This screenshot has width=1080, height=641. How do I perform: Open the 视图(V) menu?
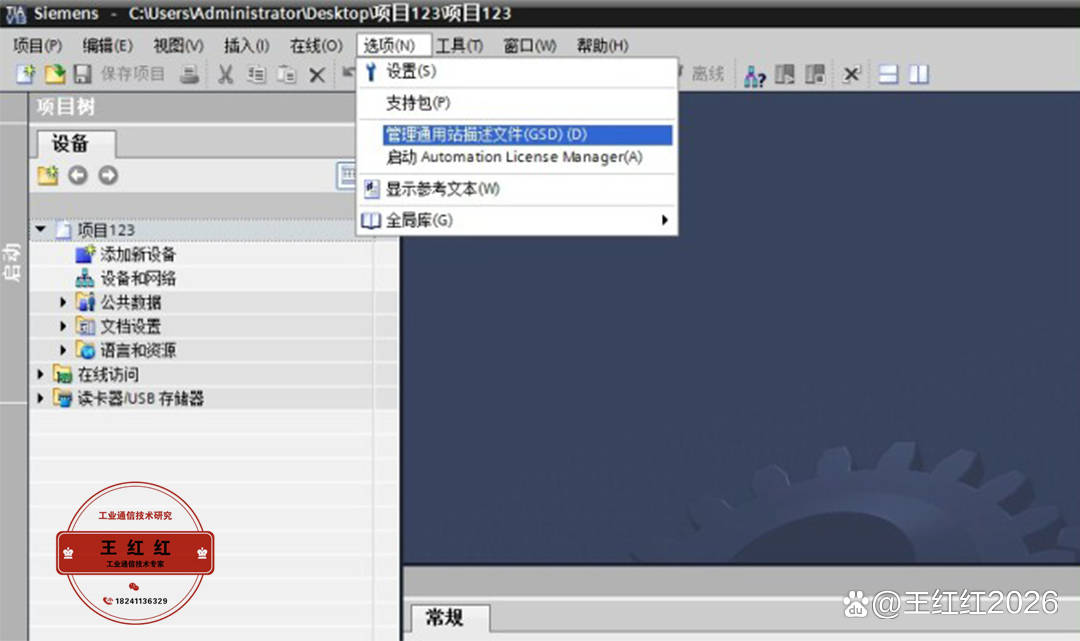click(x=178, y=45)
